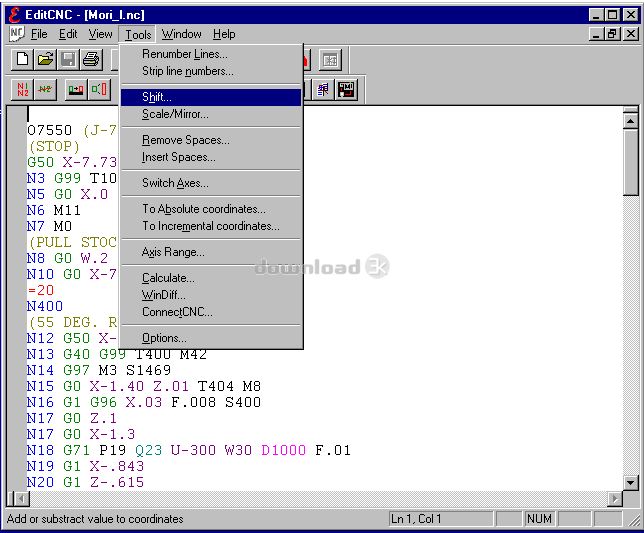Launch ConnectCNC from Tools menu
Viewport: 644px width, 533px height.
[x=211, y=312]
